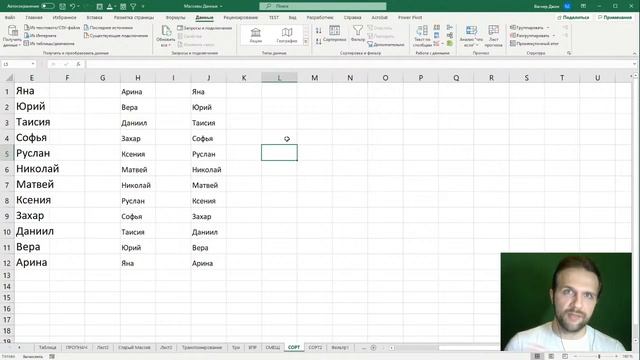Click the Search box in title bar
This screenshot has width=640, height=360.
coord(322,6)
